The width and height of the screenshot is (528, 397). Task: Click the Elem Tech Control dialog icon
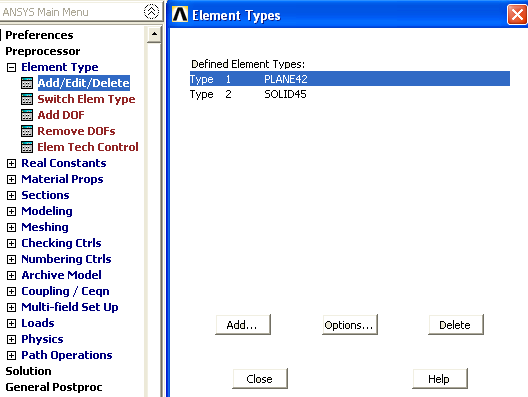pos(27,147)
